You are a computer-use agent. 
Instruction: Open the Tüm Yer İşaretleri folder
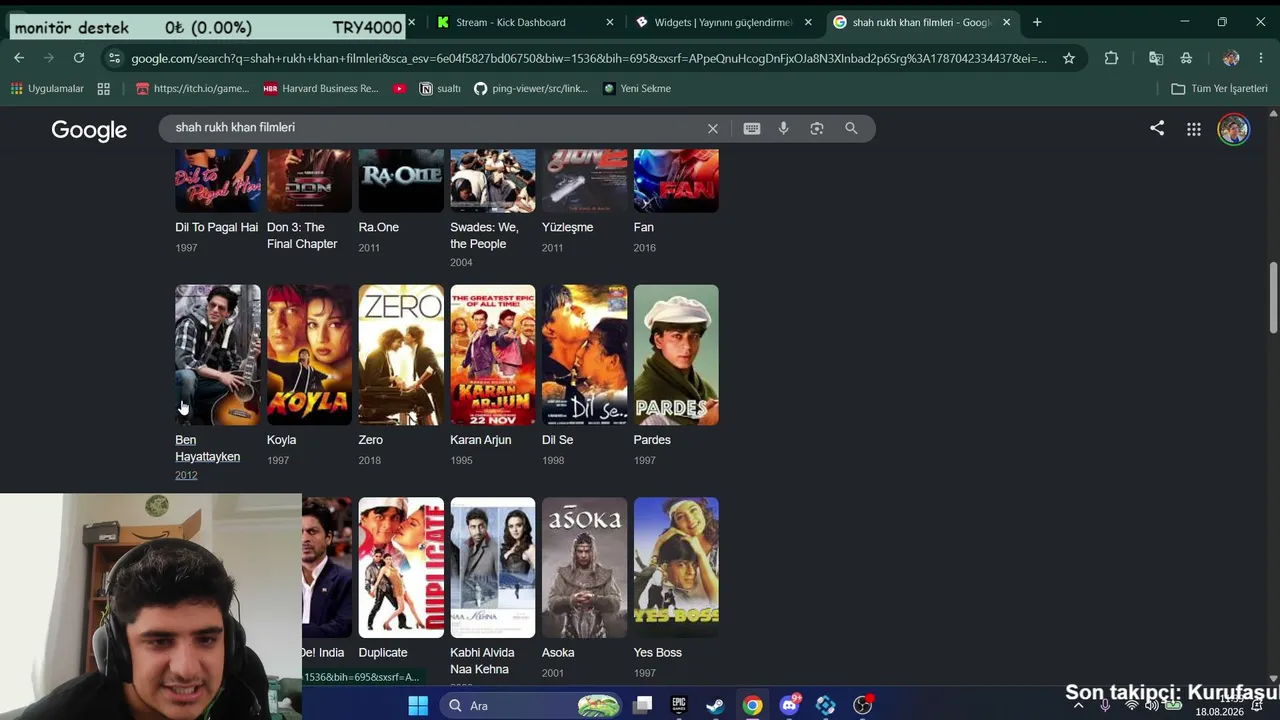click(1219, 89)
